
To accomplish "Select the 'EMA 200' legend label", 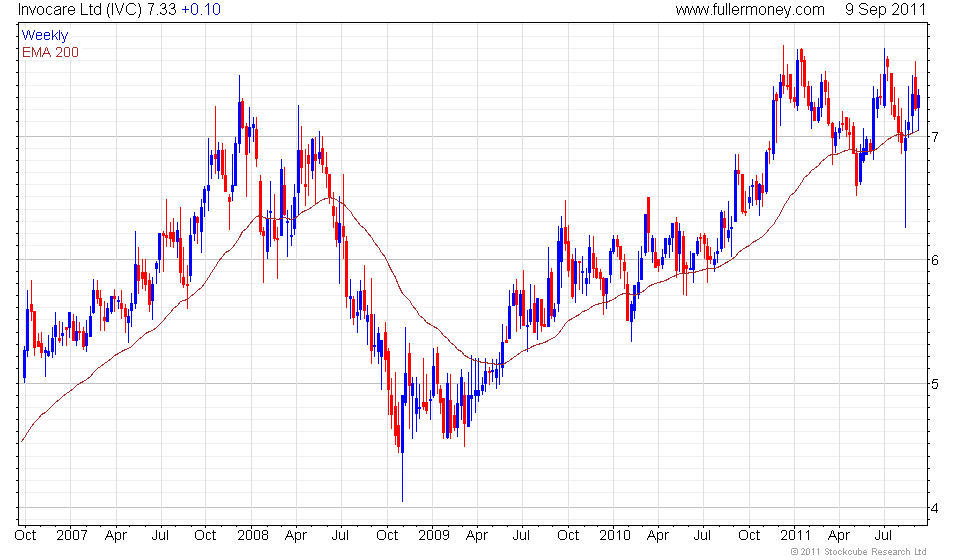I will pyautogui.click(x=50, y=52).
